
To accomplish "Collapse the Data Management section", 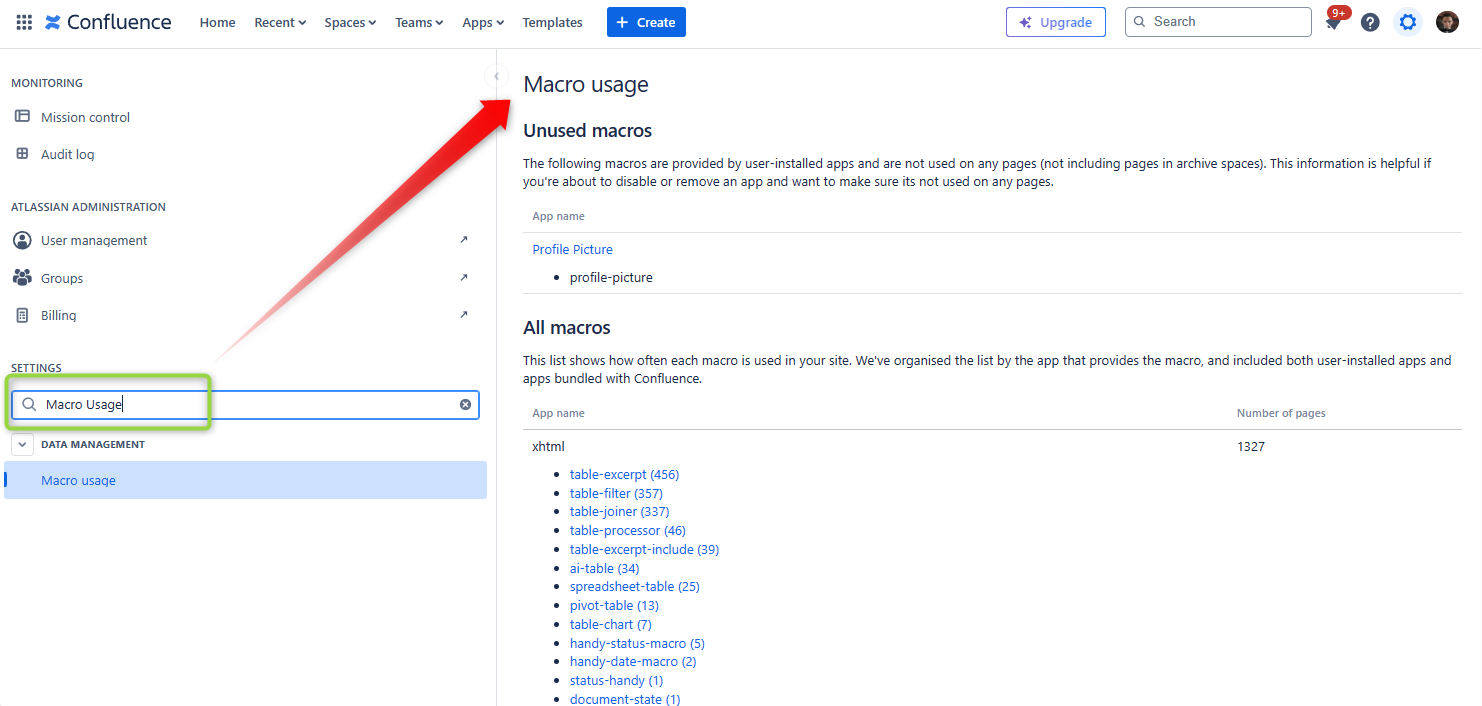I will pyautogui.click(x=24, y=444).
